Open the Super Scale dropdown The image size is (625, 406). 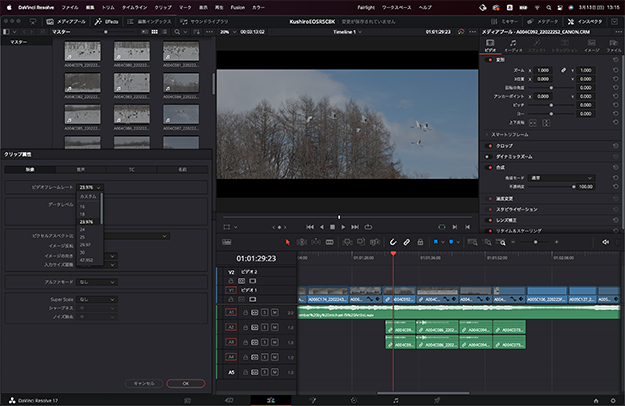(98, 299)
